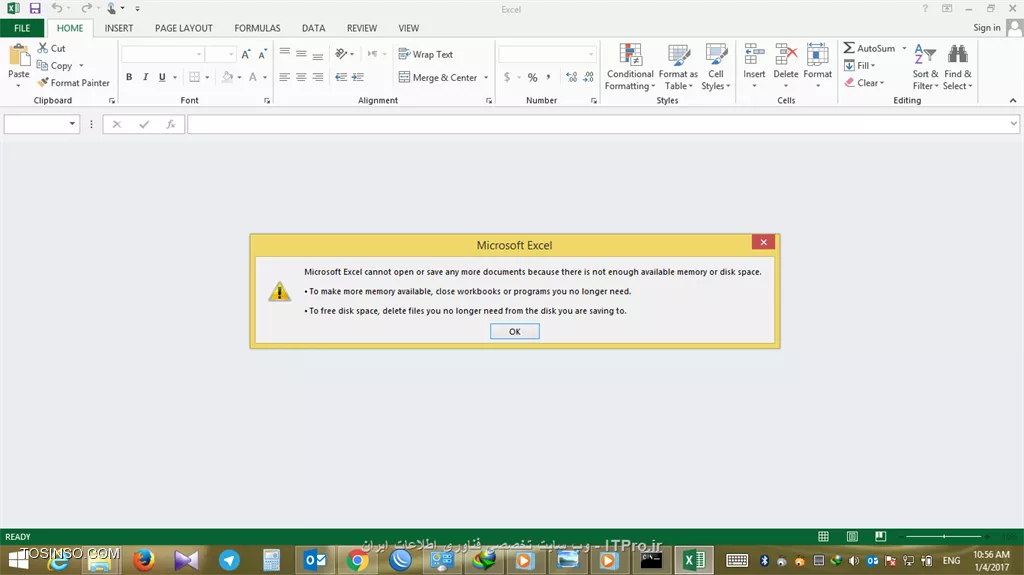Click the AutoSum sigma button
This screenshot has width=1024, height=575.
click(869, 48)
